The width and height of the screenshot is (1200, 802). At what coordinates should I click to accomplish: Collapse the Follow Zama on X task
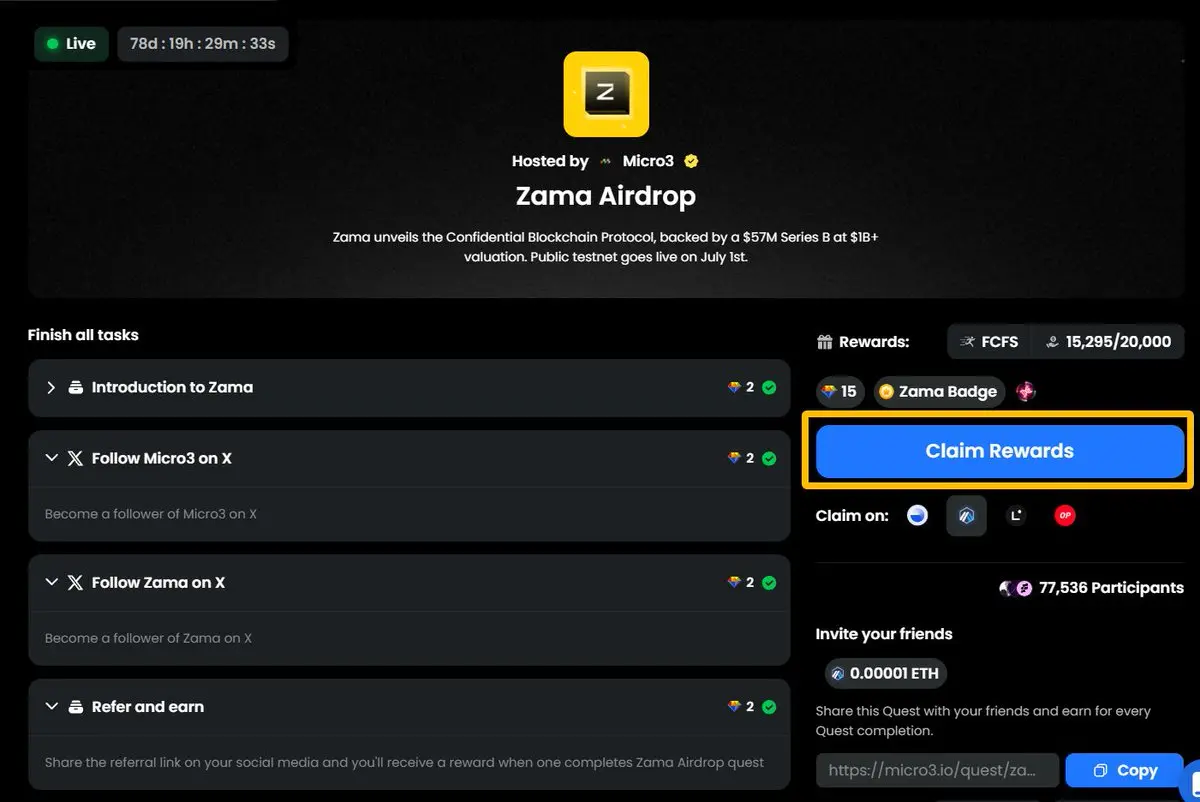(51, 582)
